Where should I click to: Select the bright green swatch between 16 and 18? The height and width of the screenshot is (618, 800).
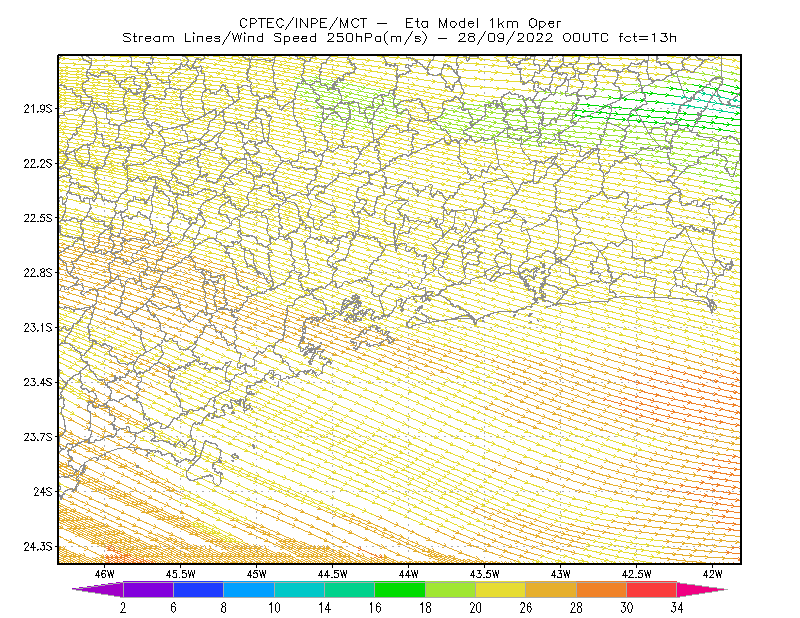399,589
